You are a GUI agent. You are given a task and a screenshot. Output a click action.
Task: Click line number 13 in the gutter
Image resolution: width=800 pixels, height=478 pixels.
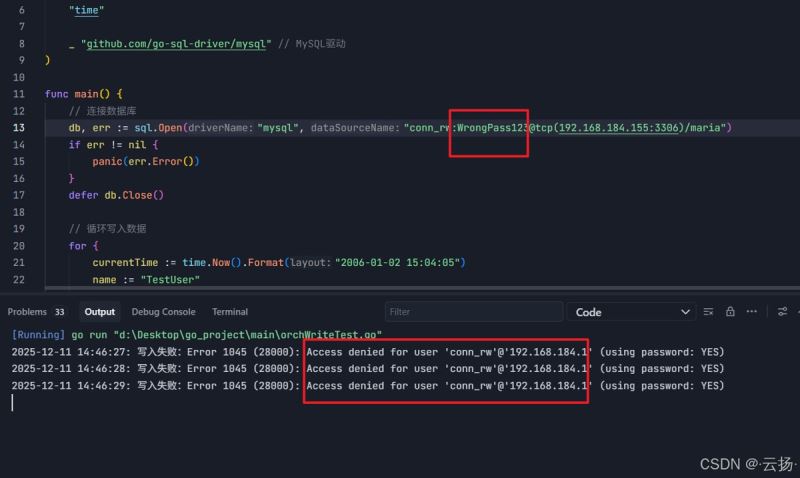click(x=19, y=128)
